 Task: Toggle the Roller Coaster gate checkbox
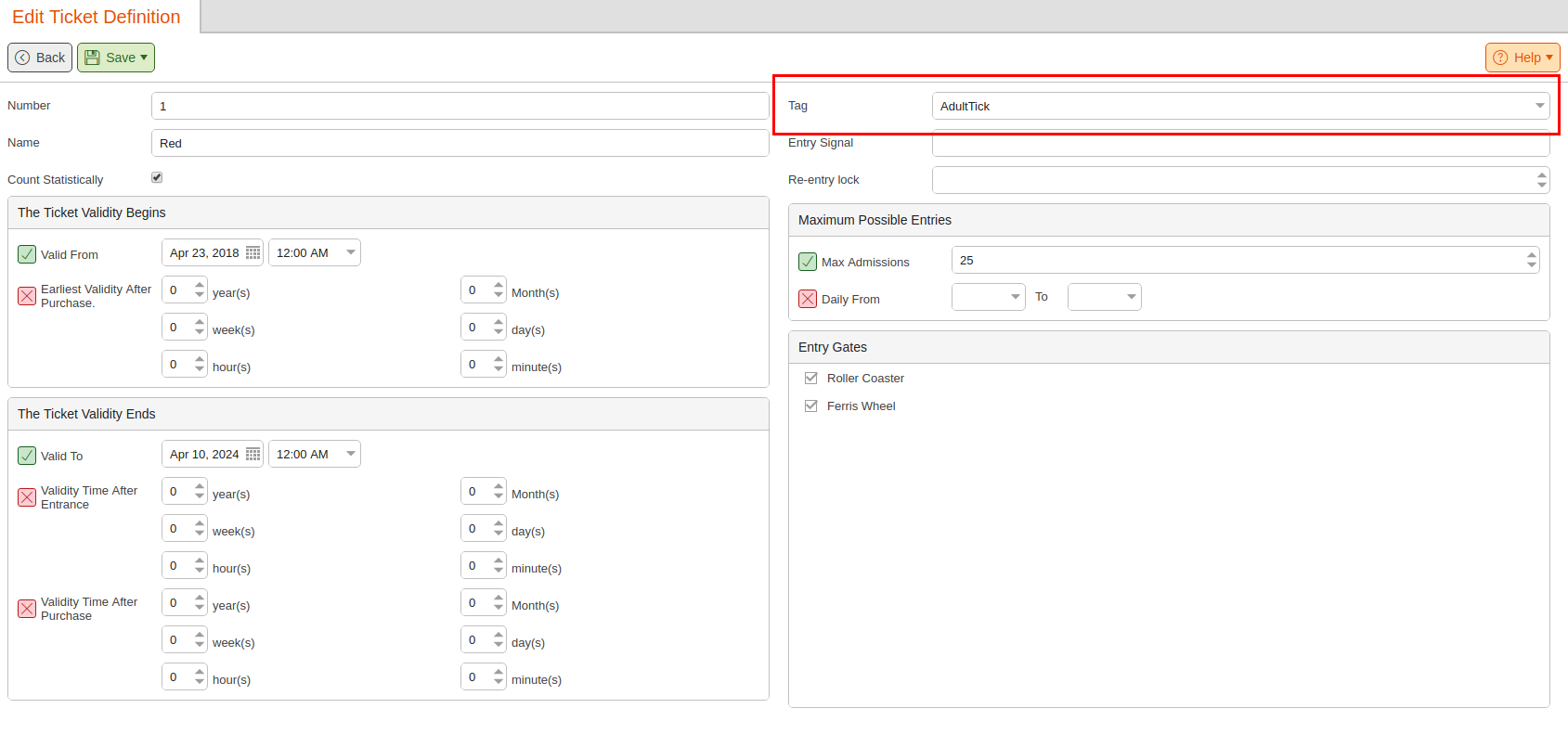pos(811,378)
